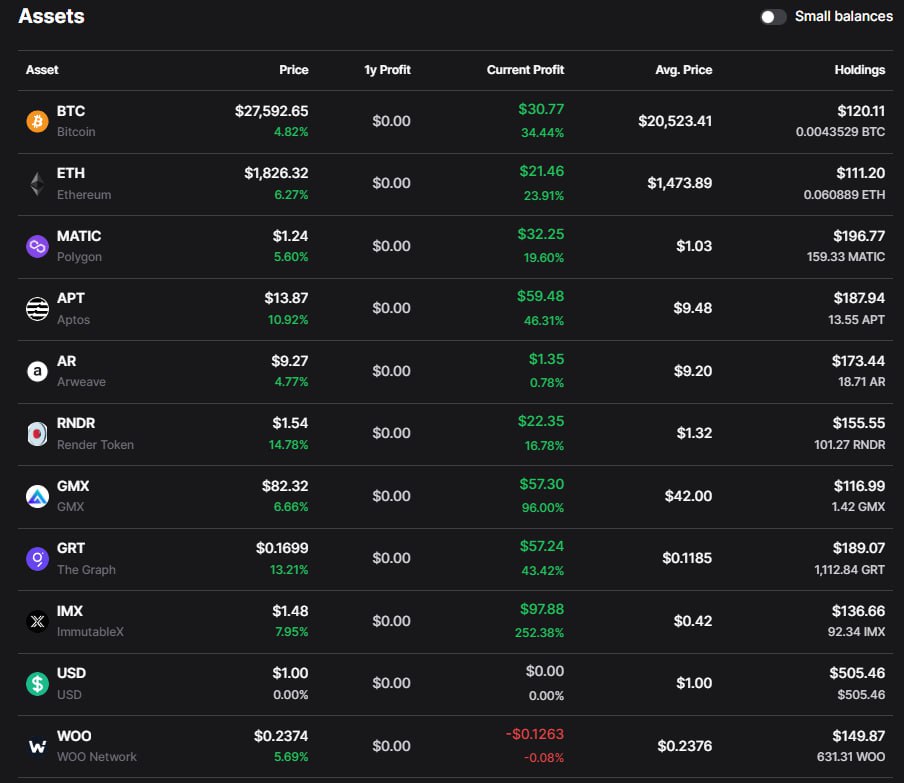The height and width of the screenshot is (783, 904).
Task: Click BTC average price $20,523.41
Action: [x=675, y=121]
